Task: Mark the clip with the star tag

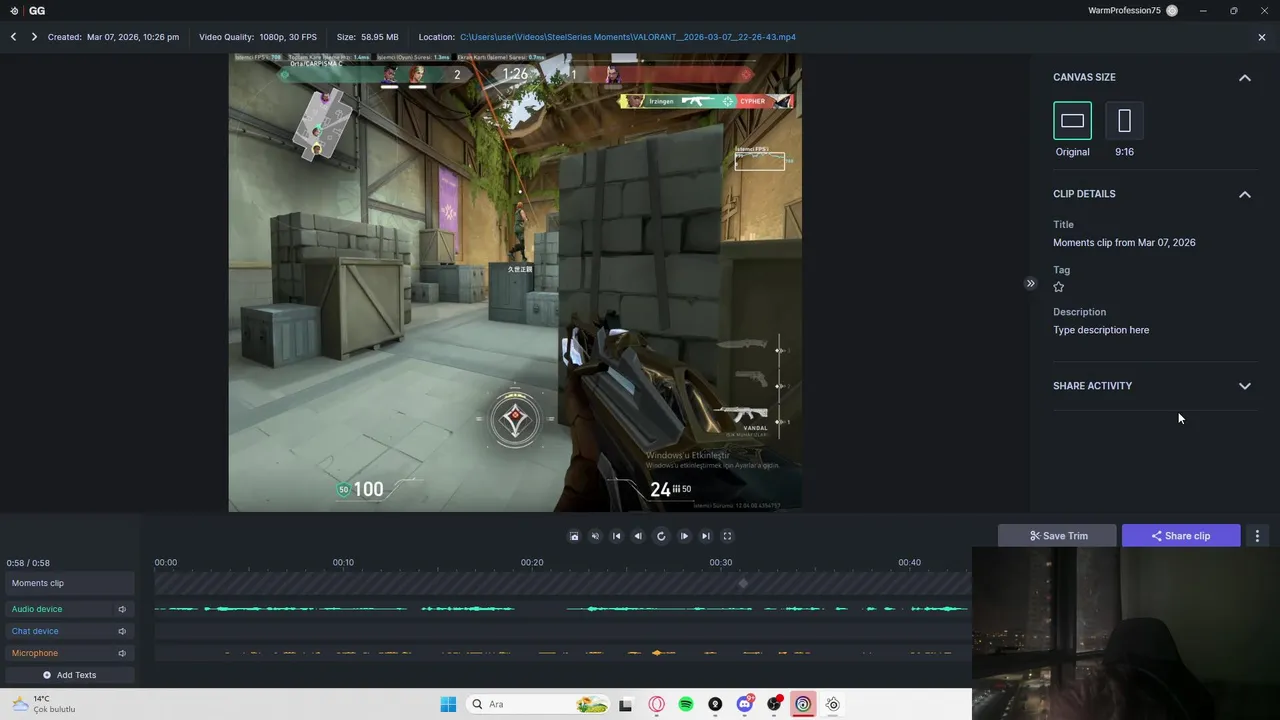Action: click(x=1059, y=287)
